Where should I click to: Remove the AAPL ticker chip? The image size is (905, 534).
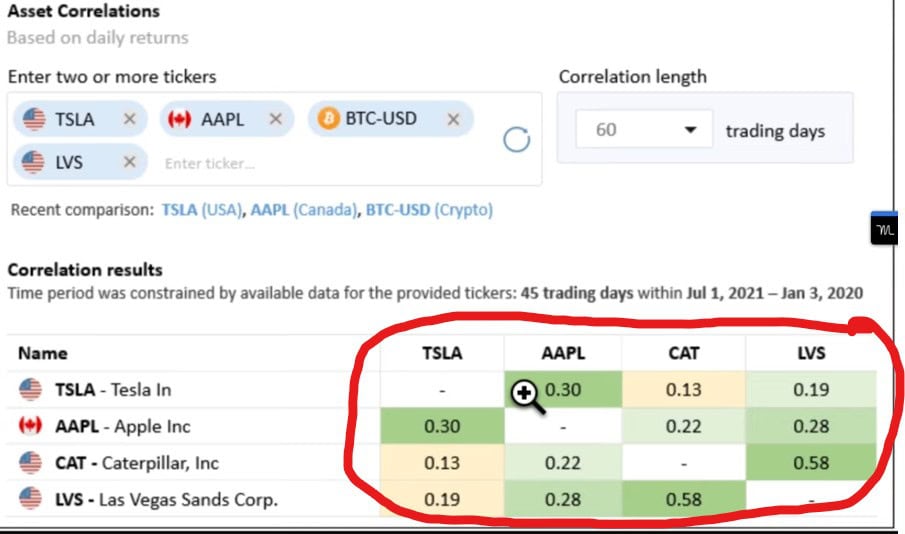click(x=276, y=119)
